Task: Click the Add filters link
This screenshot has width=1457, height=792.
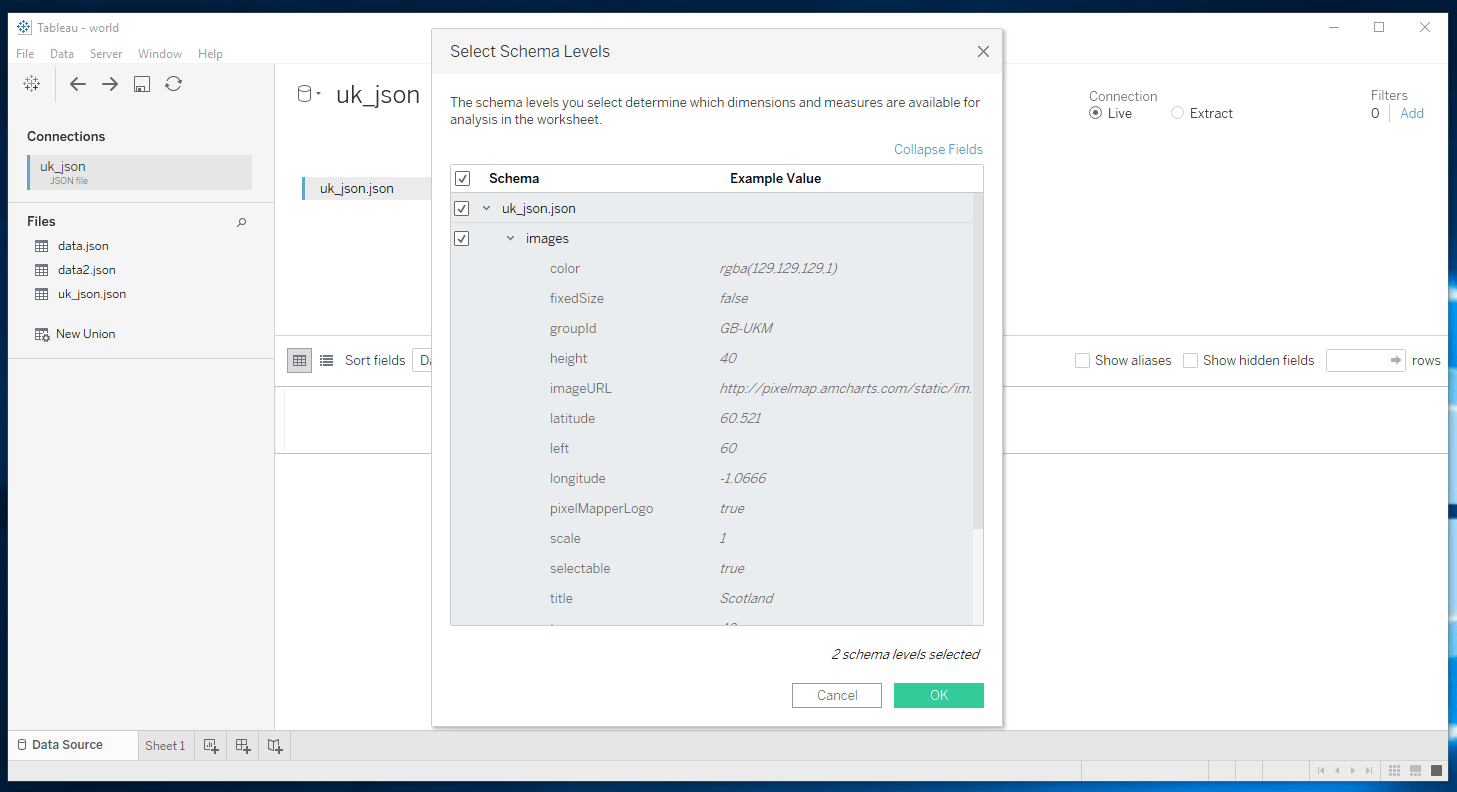Action: click(1412, 114)
